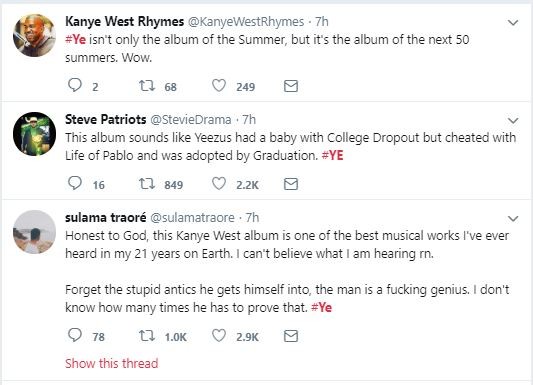Send Kanye West Rhymes tweet via direct message
533x385 pixels.
(291, 86)
